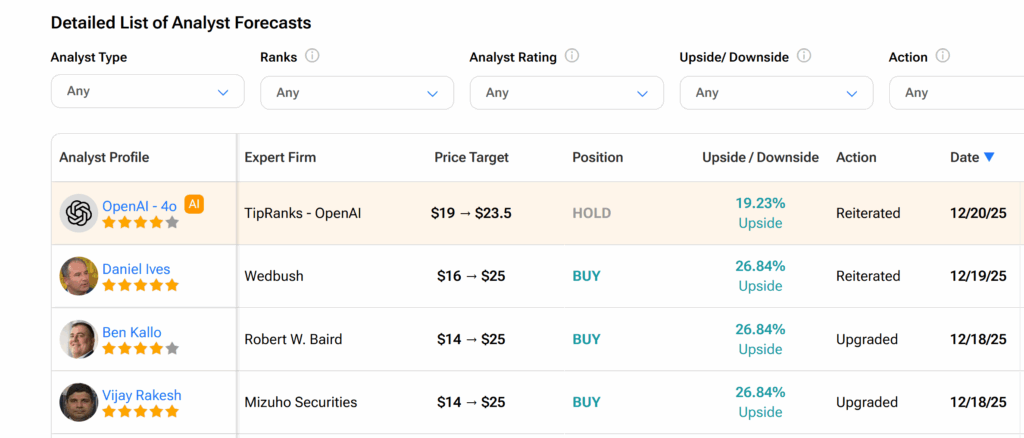Click Vijay Rakesh's profile photo
This screenshot has height=438, width=1024.
[78, 402]
